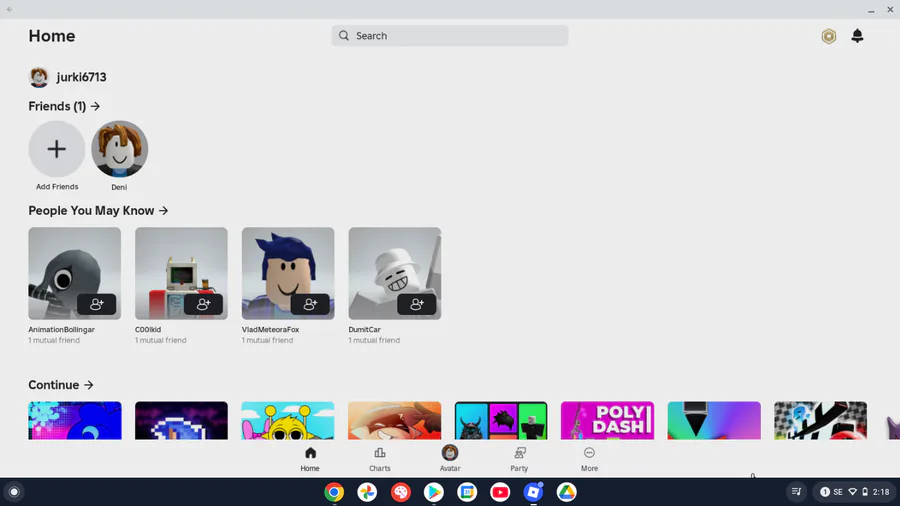Screen dimensions: 900x506
Task: Switch to the Party tab
Action: click(519, 459)
